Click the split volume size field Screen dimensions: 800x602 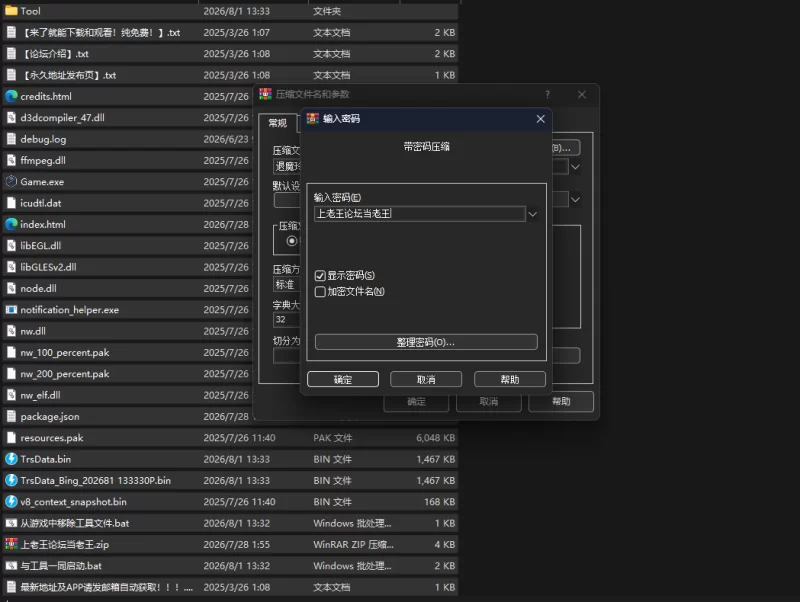coord(287,356)
